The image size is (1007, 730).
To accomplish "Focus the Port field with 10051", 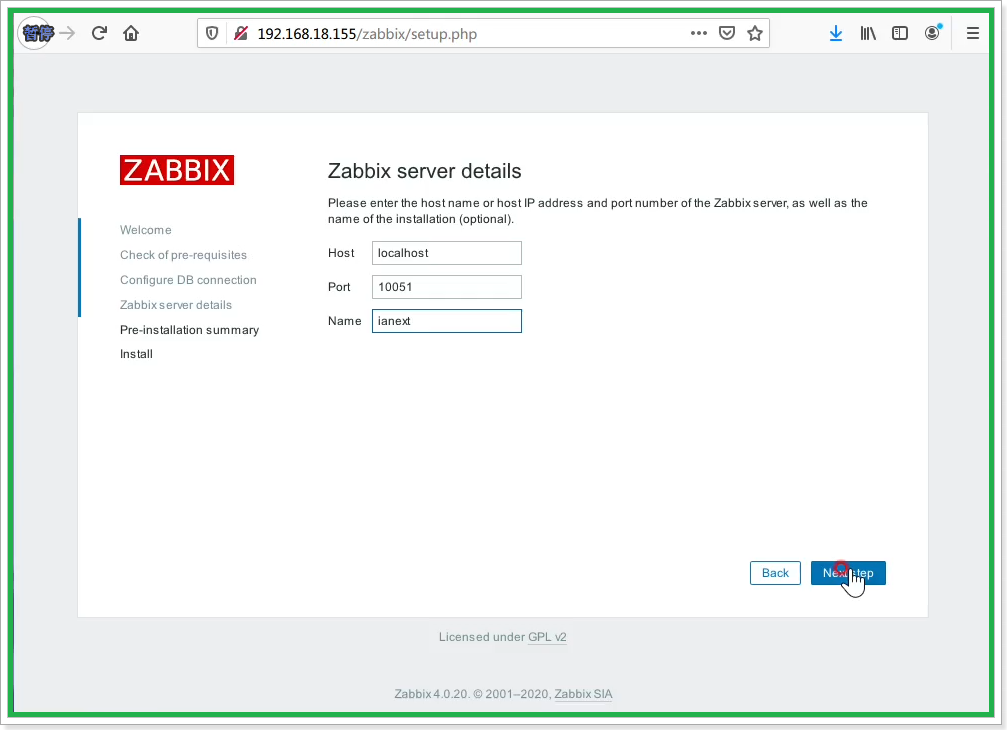I will point(446,287).
